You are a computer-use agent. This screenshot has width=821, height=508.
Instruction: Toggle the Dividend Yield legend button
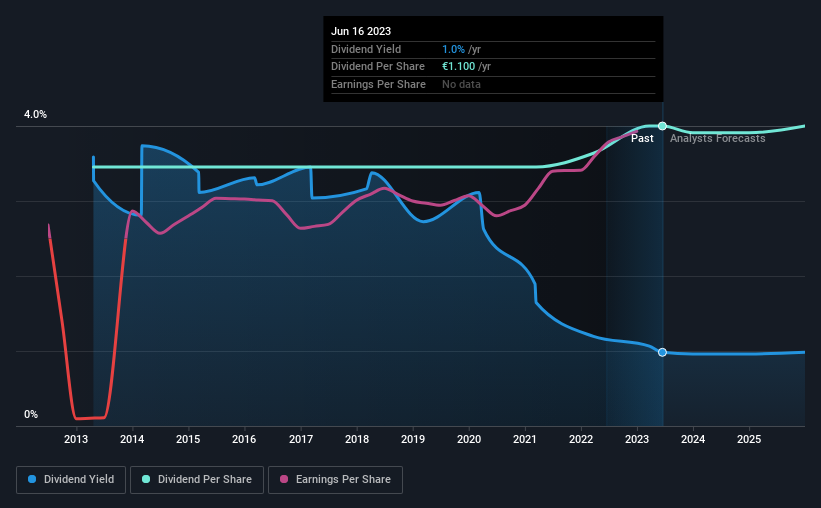tap(71, 480)
